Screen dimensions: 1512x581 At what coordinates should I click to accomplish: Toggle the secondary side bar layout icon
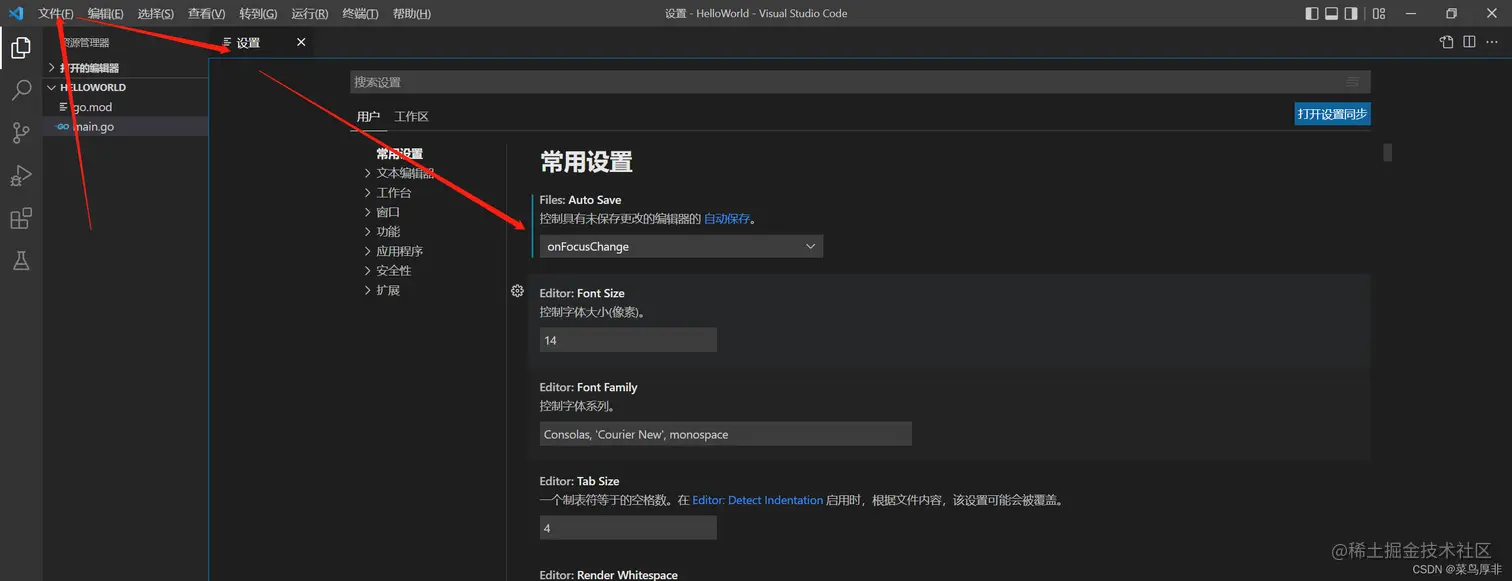[1351, 14]
